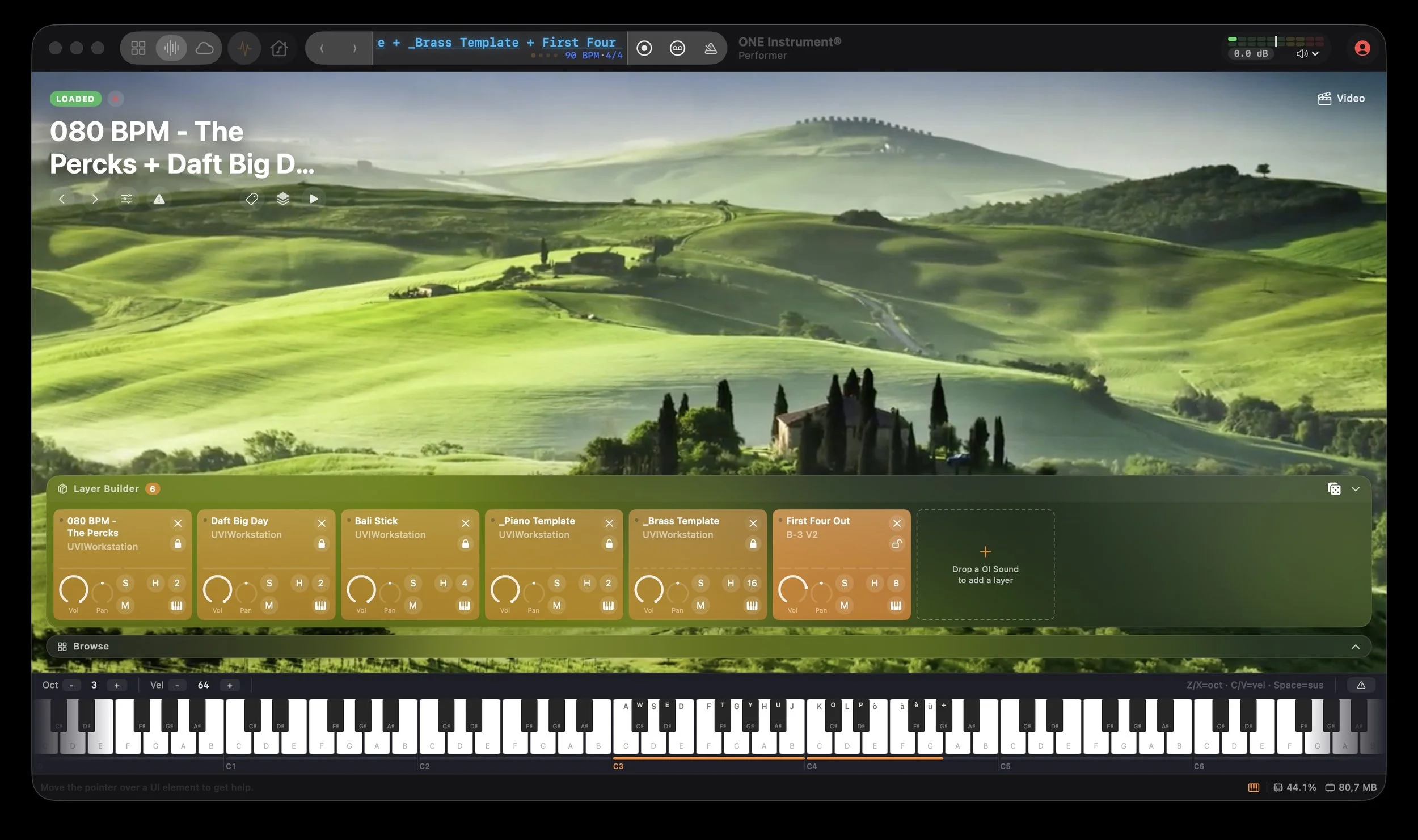
Task: Toggle the lock on the First Four Out layer
Action: [x=897, y=544]
